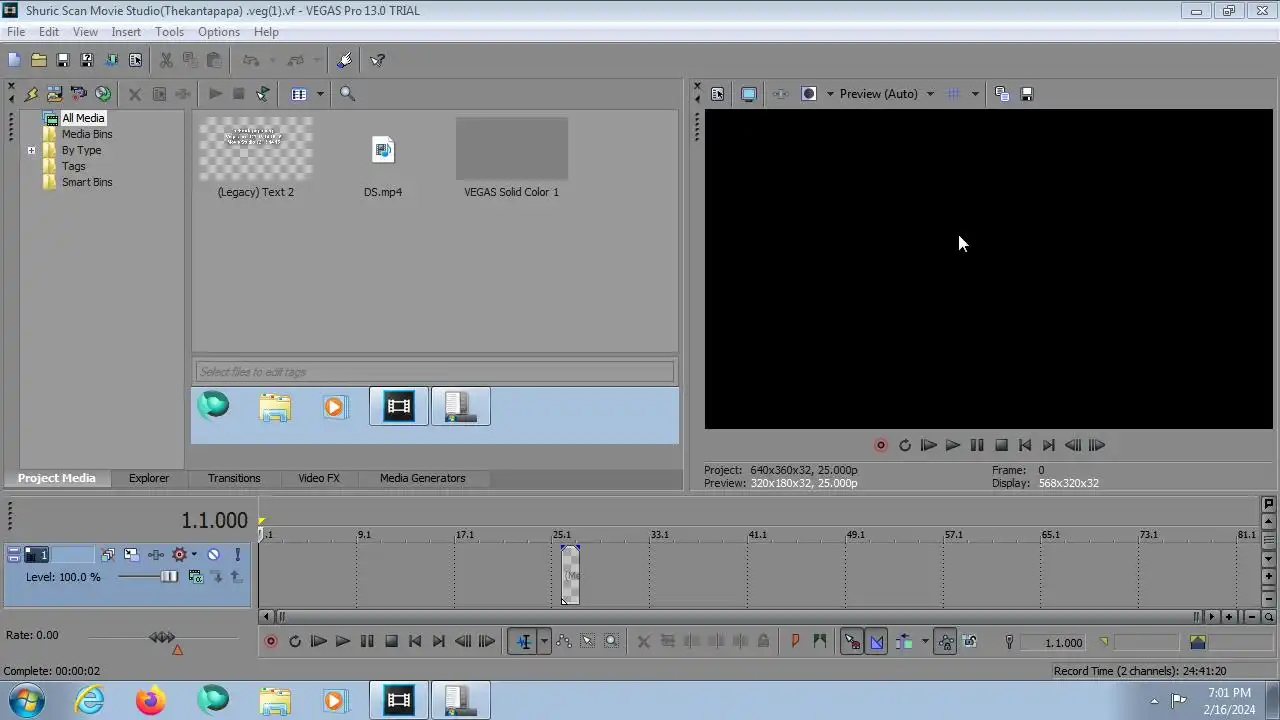Viewport: 1280px width, 720px height.
Task: Click the timeline transport Record button
Action: point(271,642)
